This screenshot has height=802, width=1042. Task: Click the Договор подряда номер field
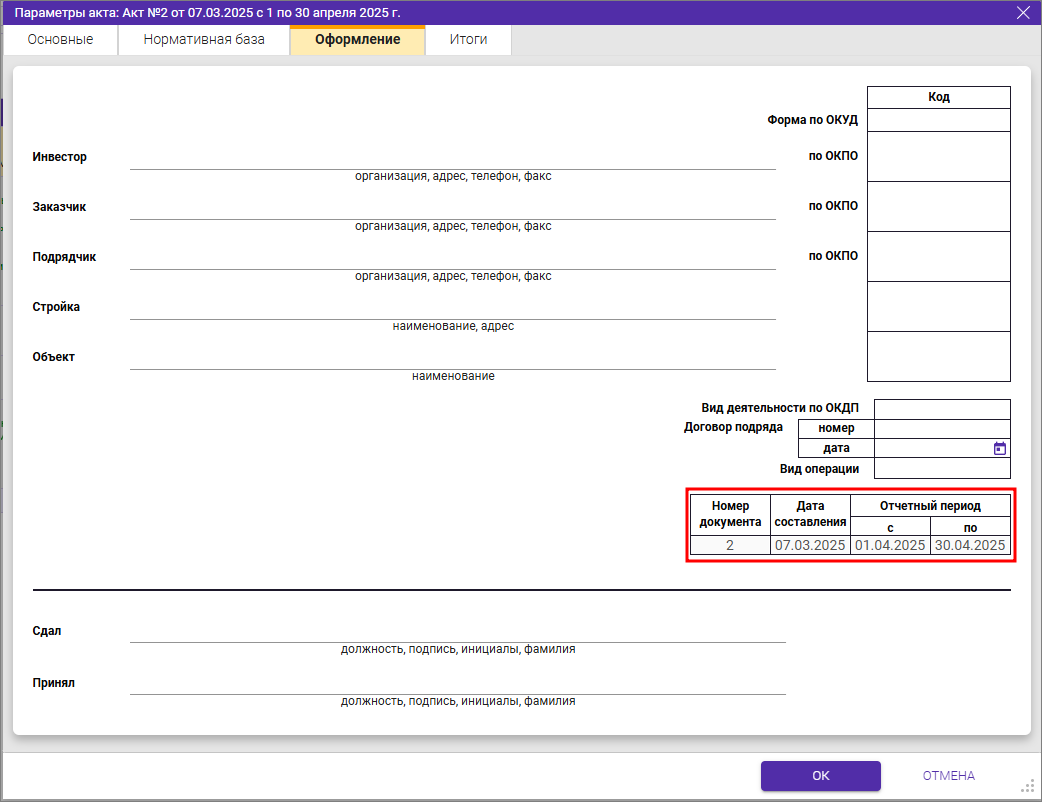click(941, 428)
